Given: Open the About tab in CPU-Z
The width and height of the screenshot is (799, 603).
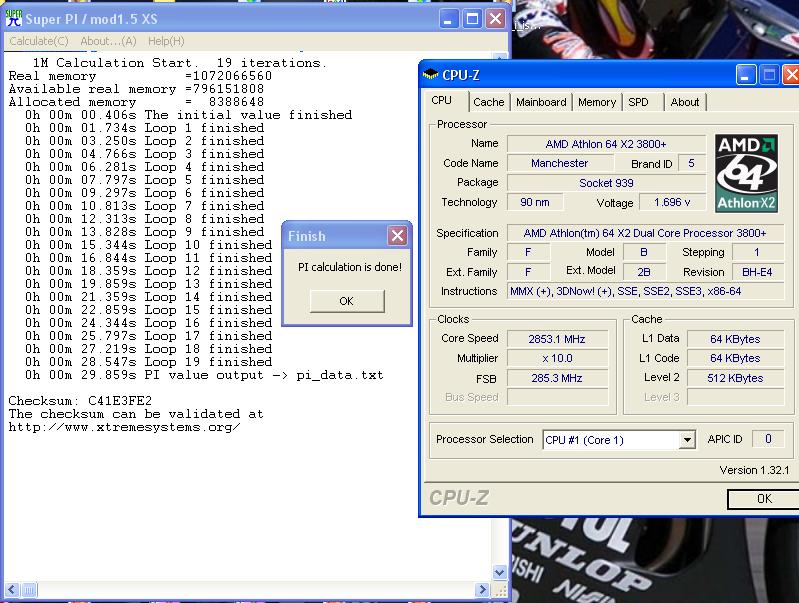Looking at the screenshot, I should [685, 102].
